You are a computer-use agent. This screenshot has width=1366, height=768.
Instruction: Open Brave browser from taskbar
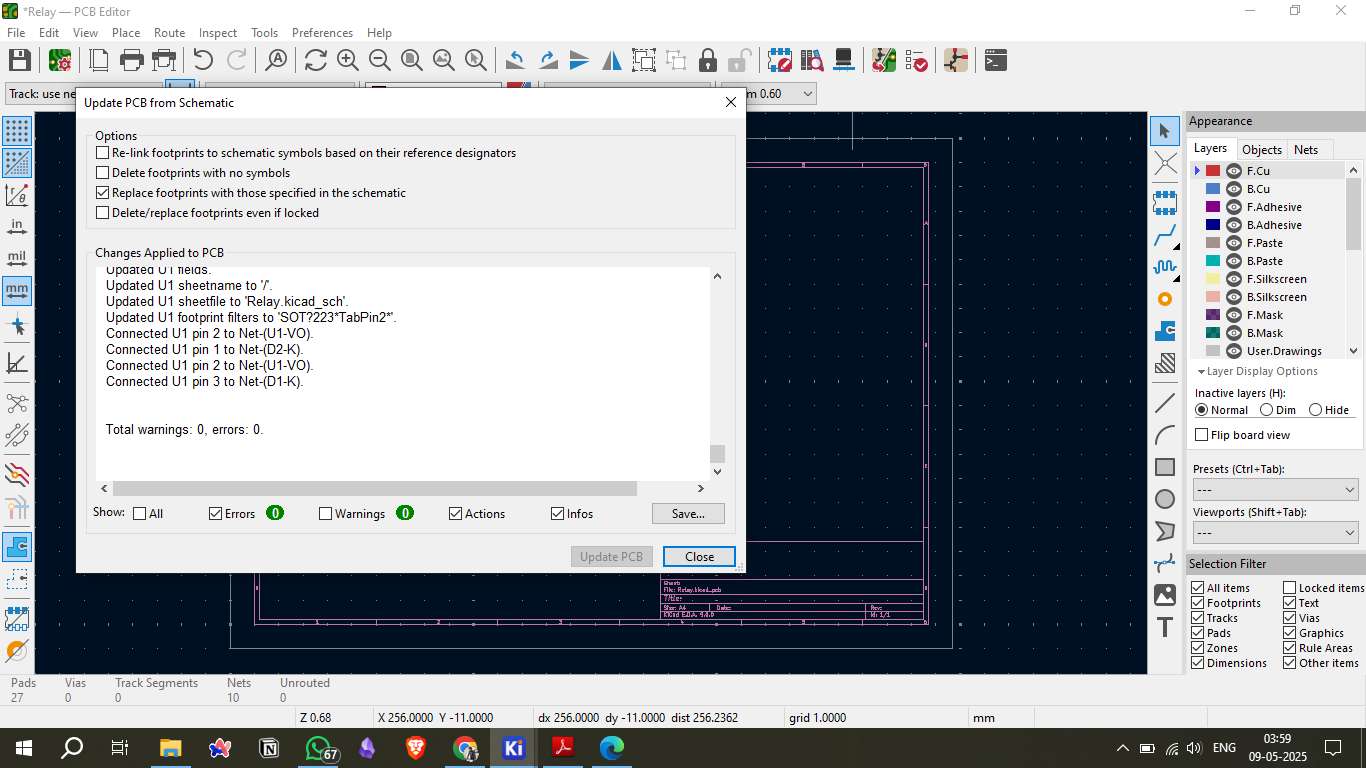click(416, 747)
